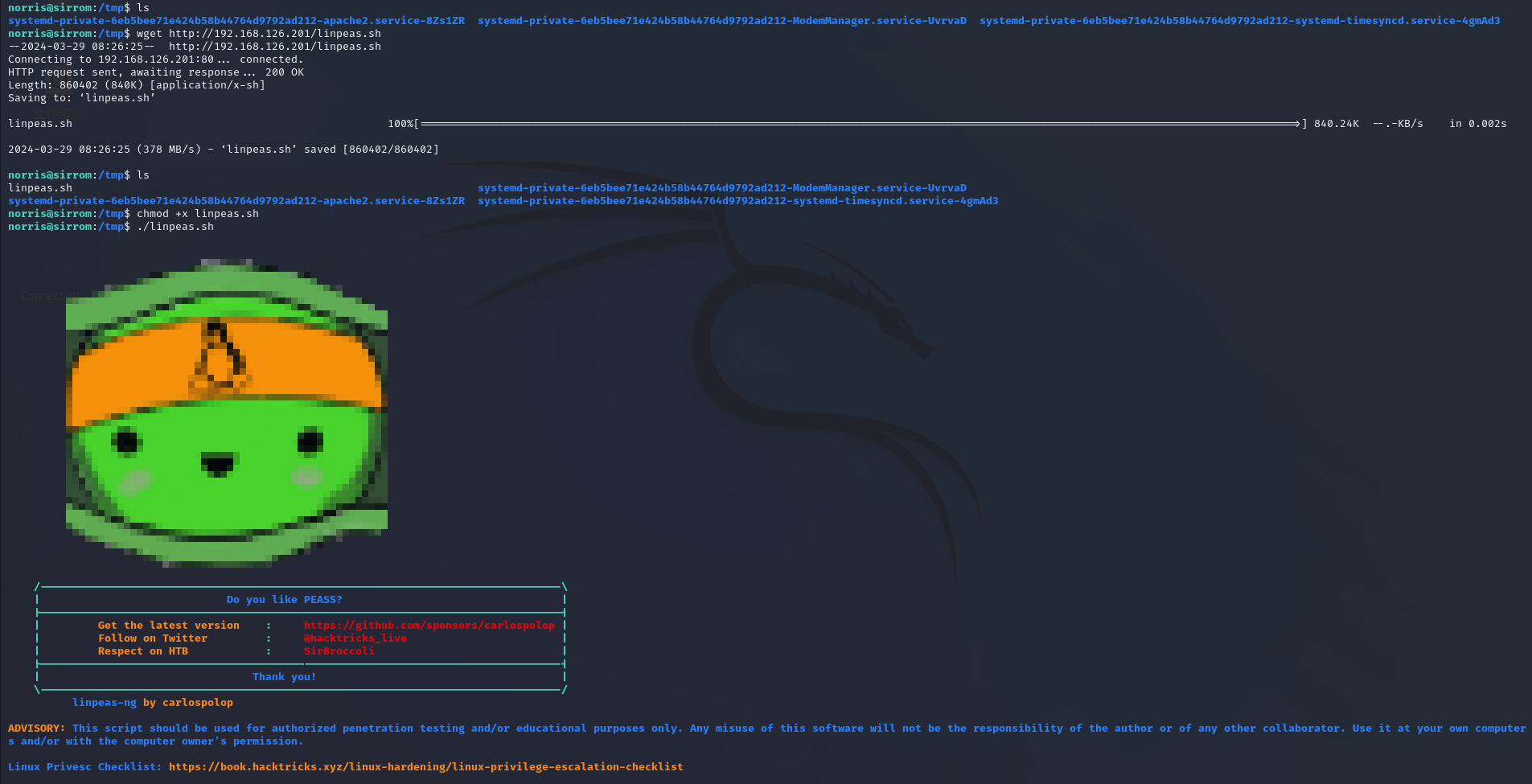Click ModemManager.service directory in second ls output
1532x784 pixels.
pyautogui.click(x=722, y=188)
